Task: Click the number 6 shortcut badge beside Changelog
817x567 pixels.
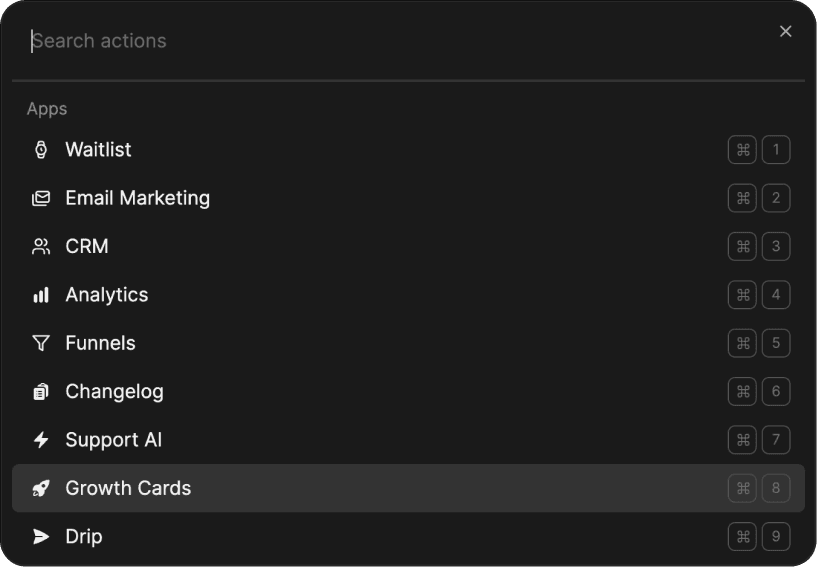Action: click(x=776, y=392)
